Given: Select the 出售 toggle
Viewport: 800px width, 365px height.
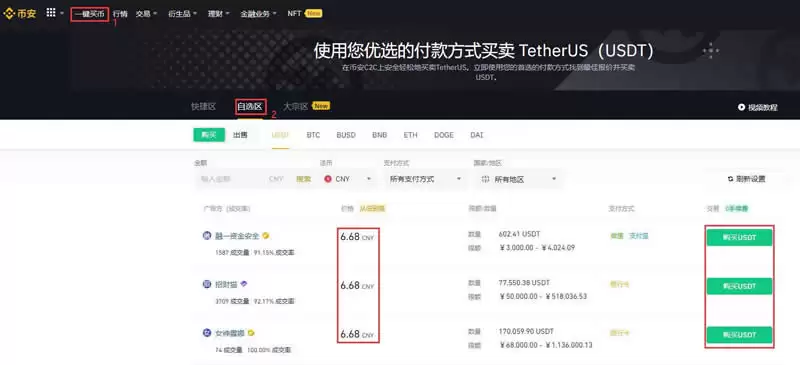Looking at the screenshot, I should 240,135.
